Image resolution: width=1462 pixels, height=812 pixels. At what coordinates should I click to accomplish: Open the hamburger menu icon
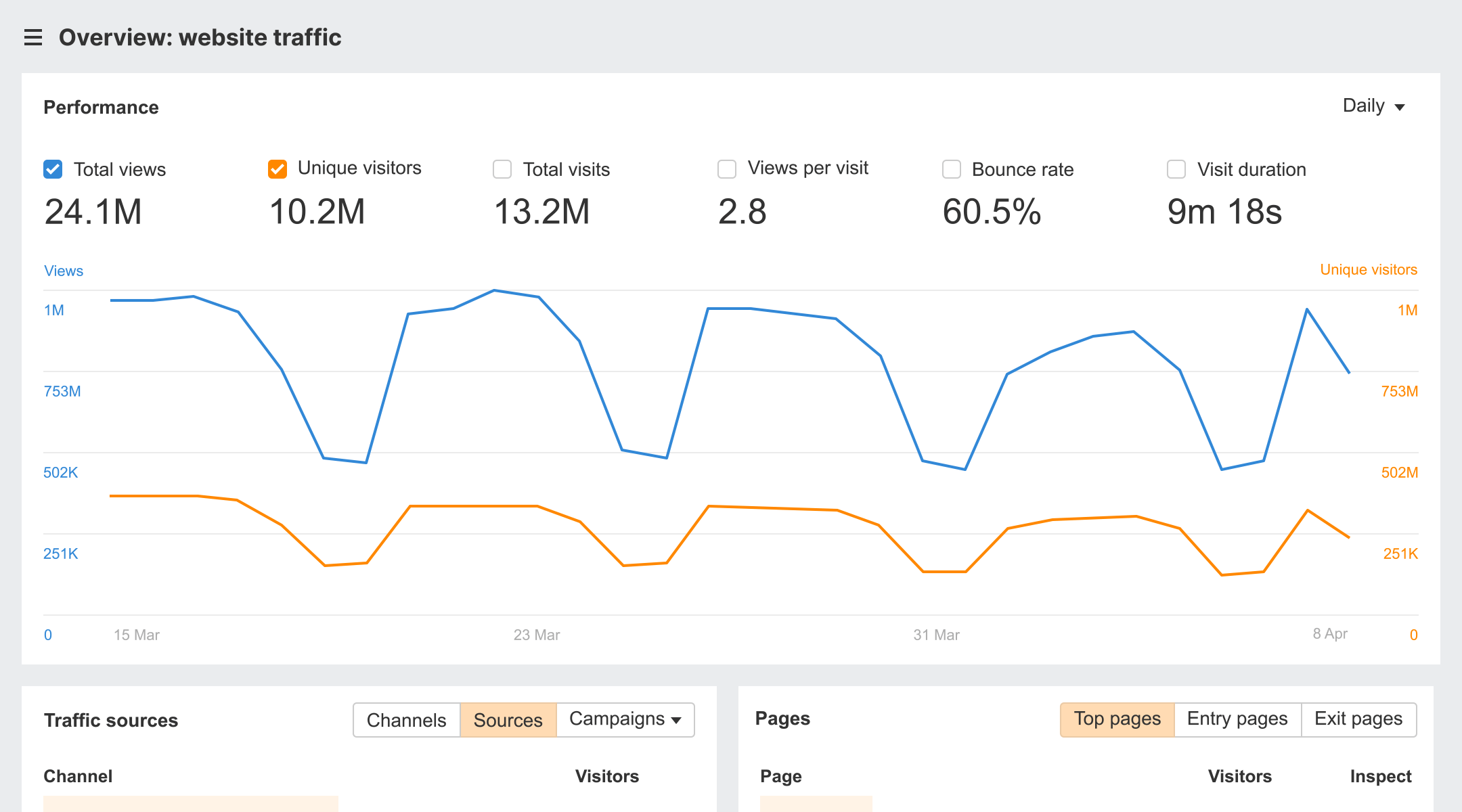(x=33, y=37)
